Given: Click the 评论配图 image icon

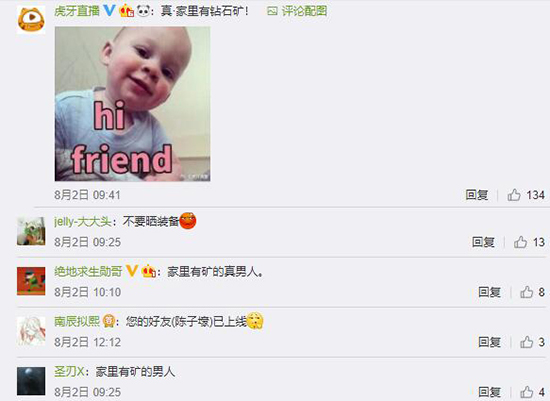Looking at the screenshot, I should [x=272, y=11].
